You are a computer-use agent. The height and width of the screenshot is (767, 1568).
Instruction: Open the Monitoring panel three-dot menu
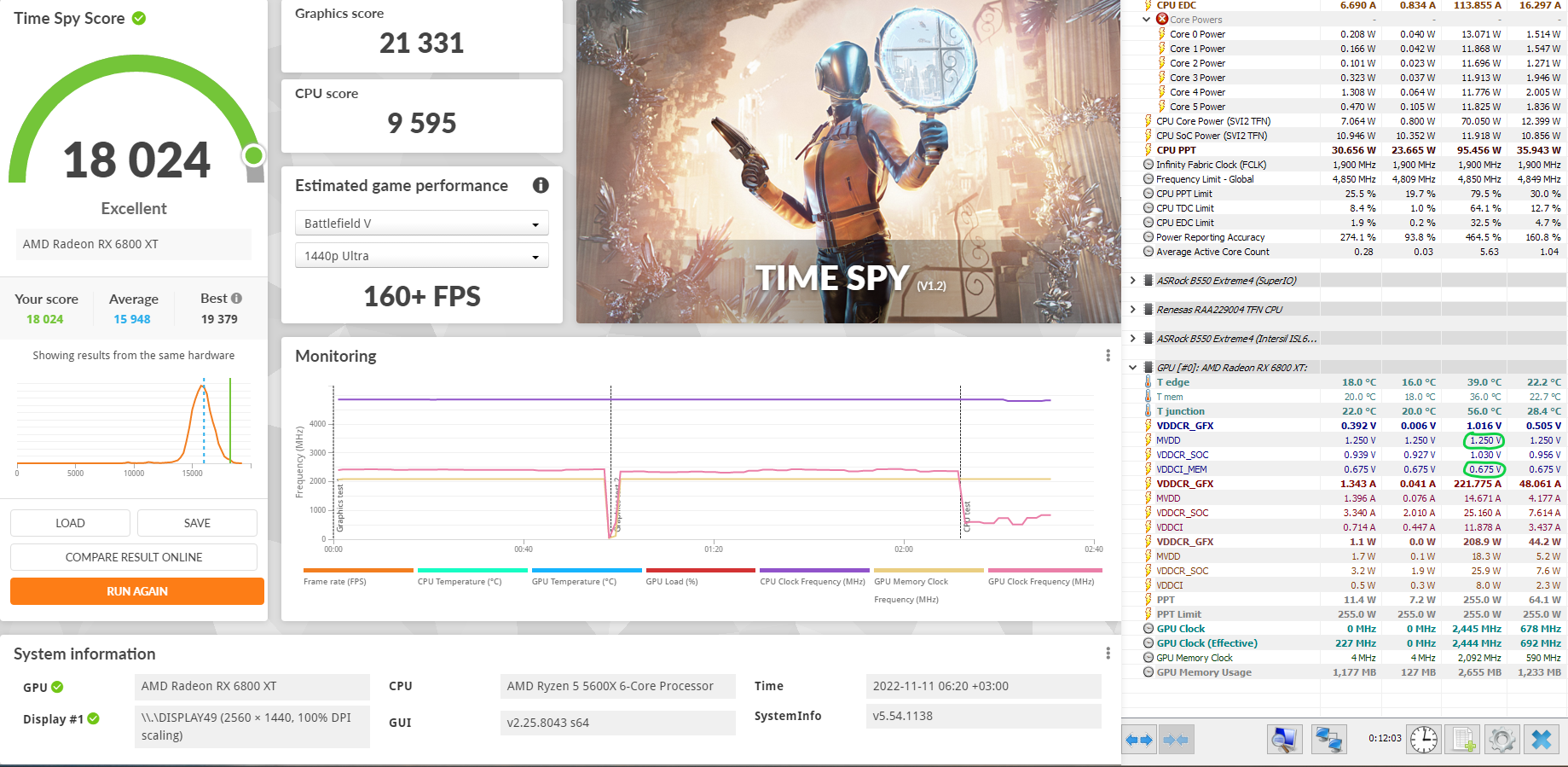[x=1108, y=356]
